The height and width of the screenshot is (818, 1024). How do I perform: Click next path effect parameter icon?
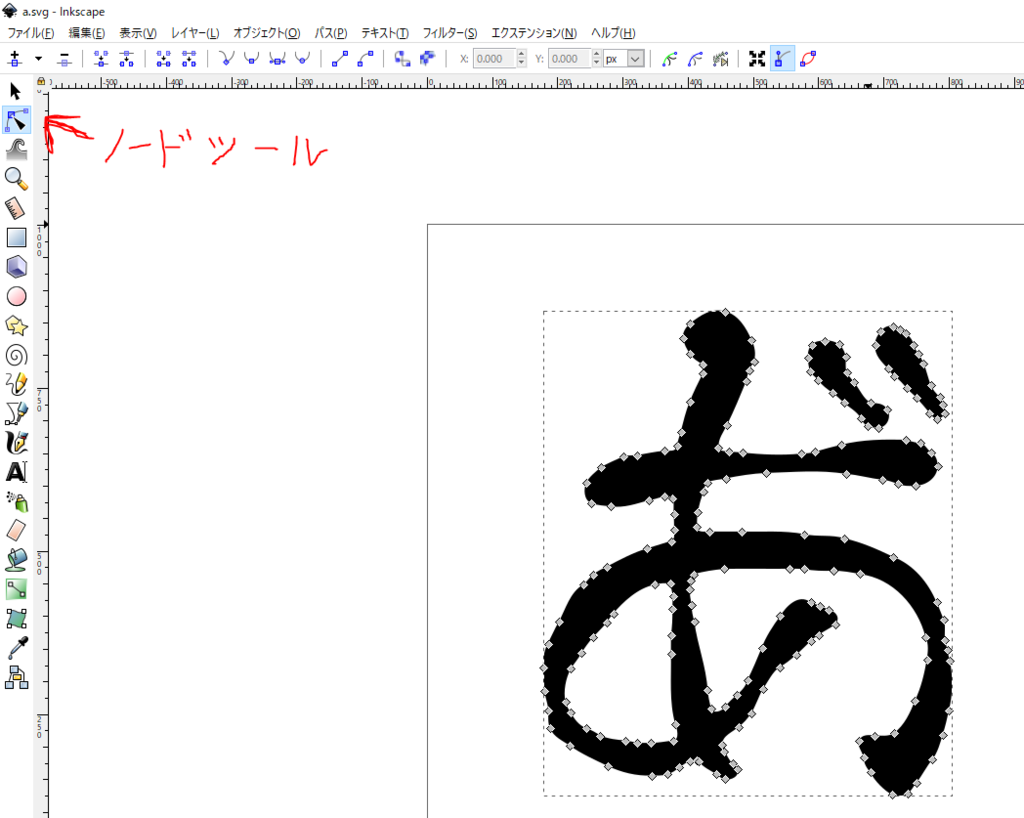point(720,59)
